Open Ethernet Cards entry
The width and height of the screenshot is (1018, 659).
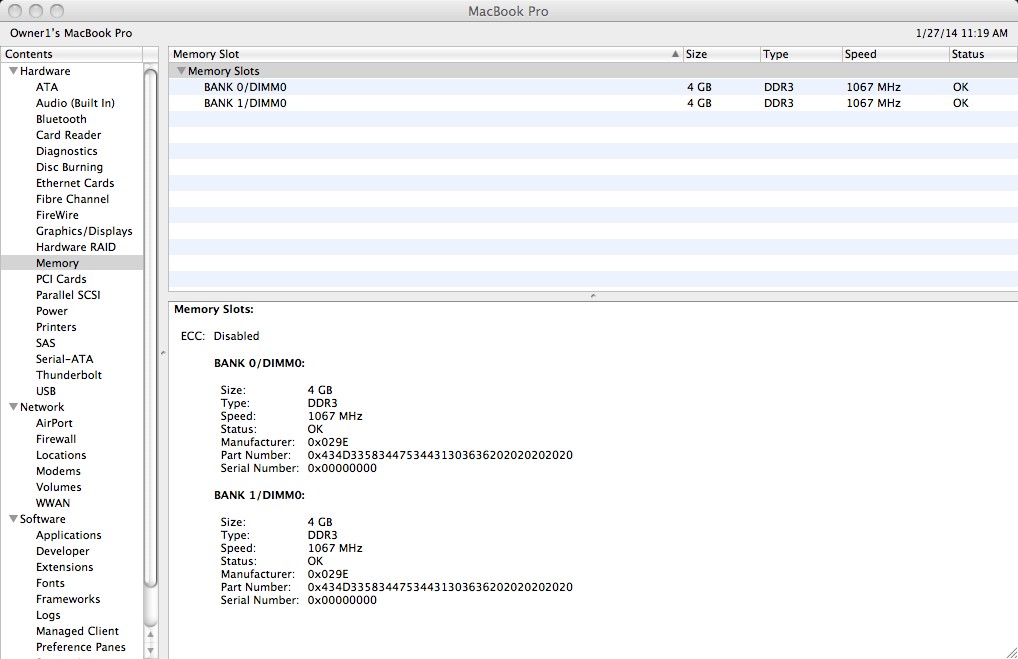[75, 183]
